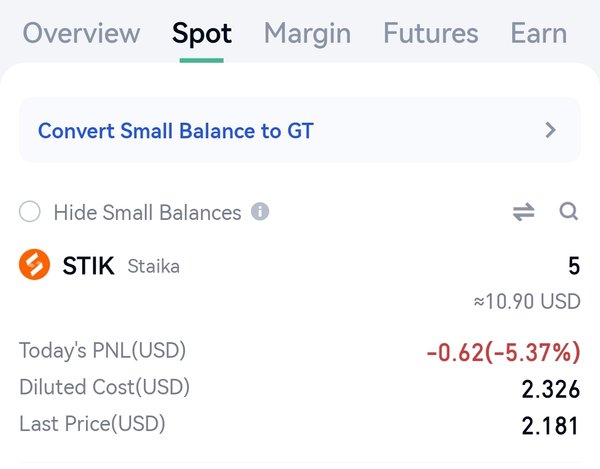Tap the orange STIK coin logo
The image size is (600, 469).
[34, 264]
